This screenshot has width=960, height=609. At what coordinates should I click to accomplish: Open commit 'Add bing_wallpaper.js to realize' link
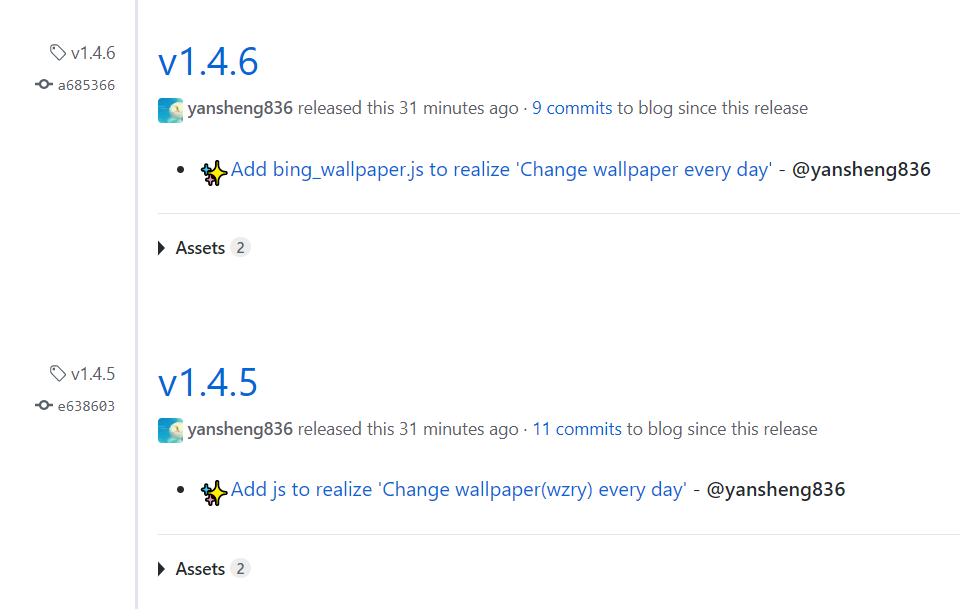(x=501, y=170)
